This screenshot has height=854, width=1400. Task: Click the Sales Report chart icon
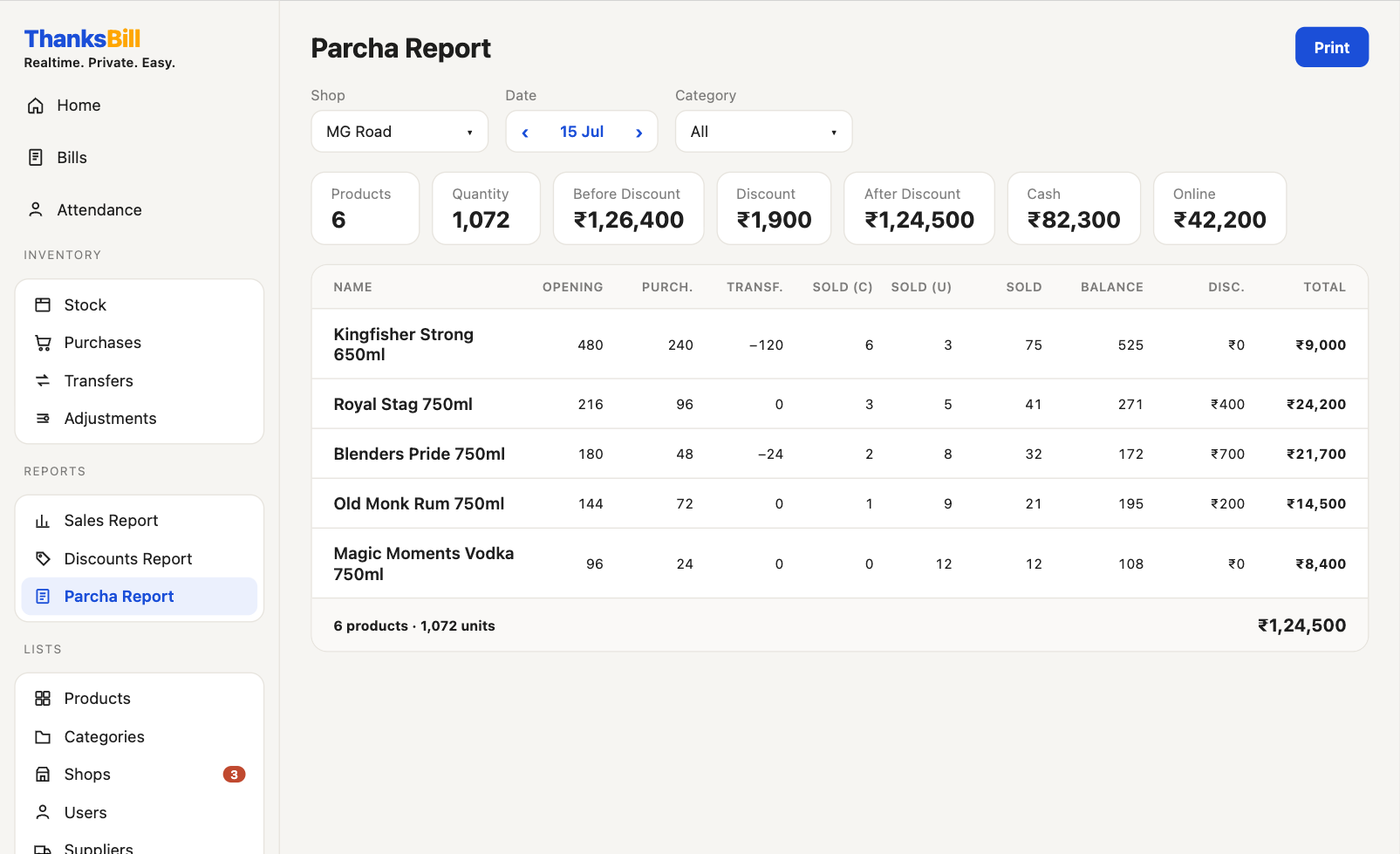pos(43,521)
